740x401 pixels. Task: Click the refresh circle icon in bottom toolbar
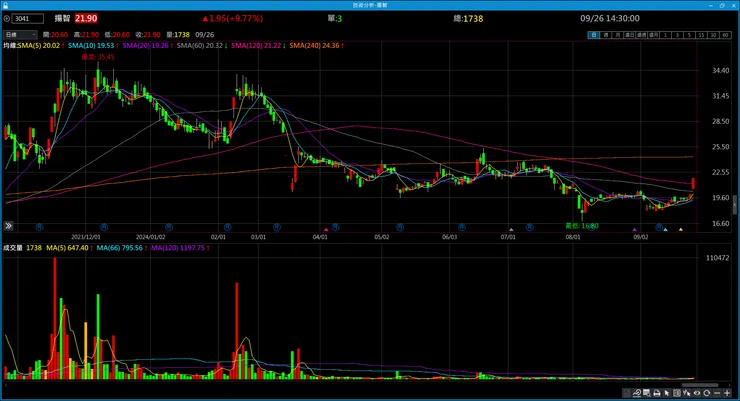click(706, 393)
